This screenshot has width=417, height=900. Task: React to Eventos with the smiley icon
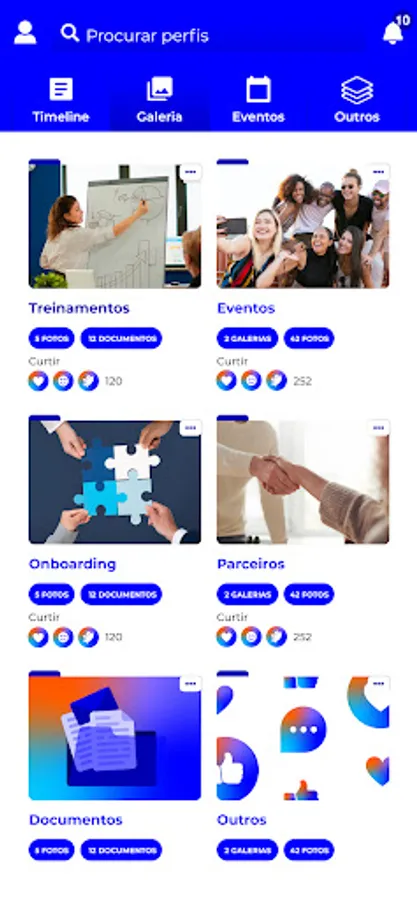click(x=251, y=381)
